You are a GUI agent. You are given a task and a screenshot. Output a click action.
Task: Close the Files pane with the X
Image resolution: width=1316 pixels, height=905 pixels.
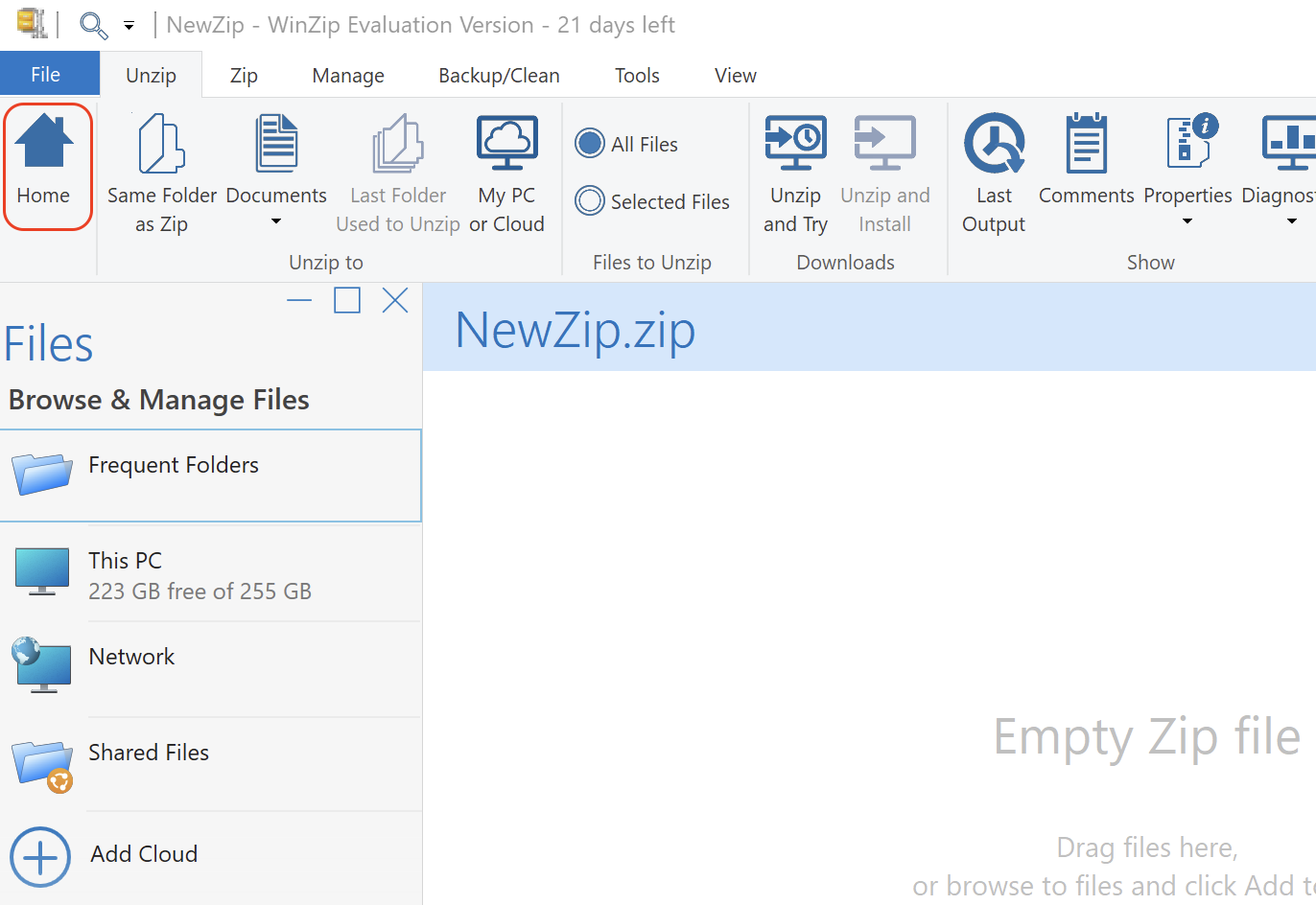(395, 301)
